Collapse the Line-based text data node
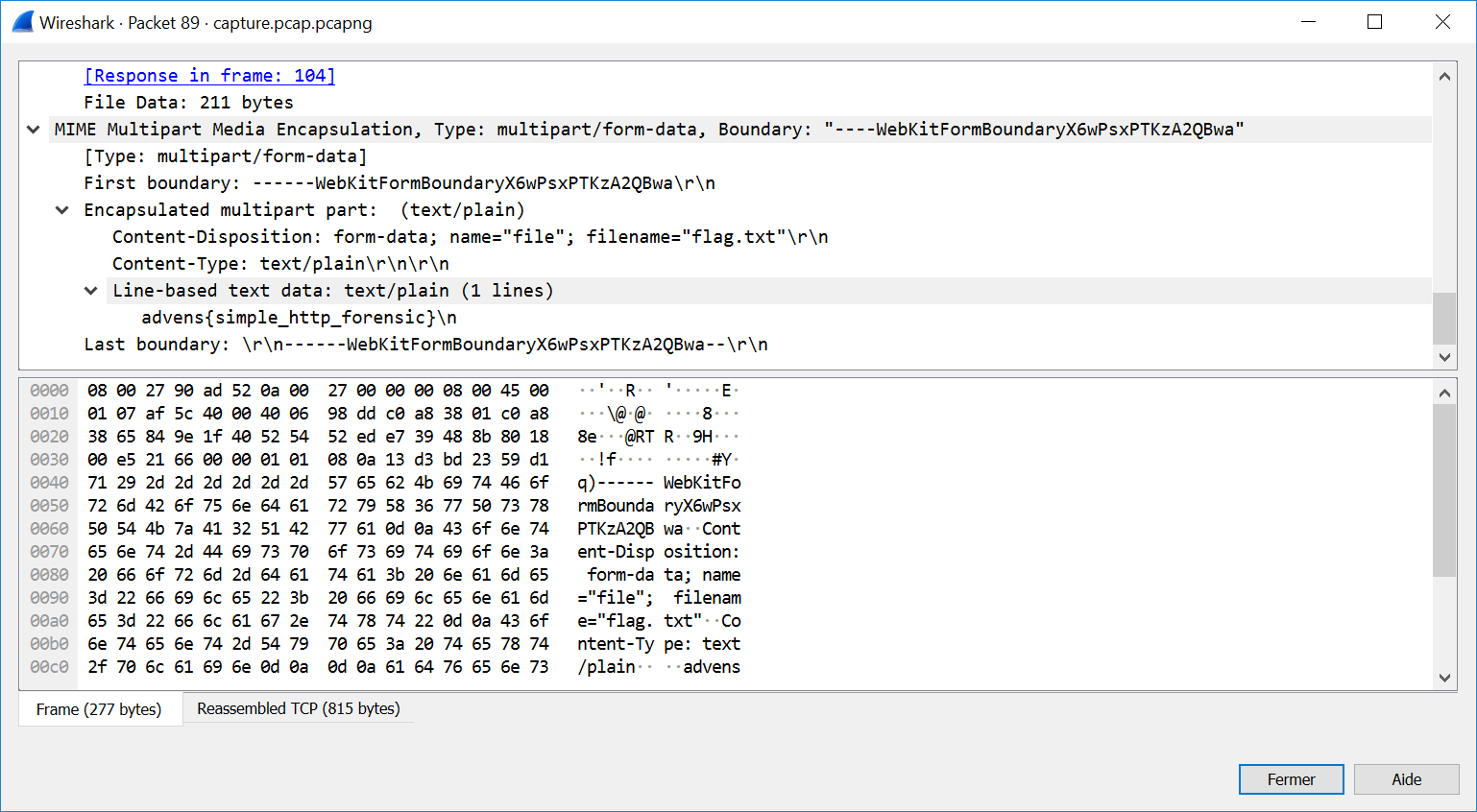 click(91, 291)
